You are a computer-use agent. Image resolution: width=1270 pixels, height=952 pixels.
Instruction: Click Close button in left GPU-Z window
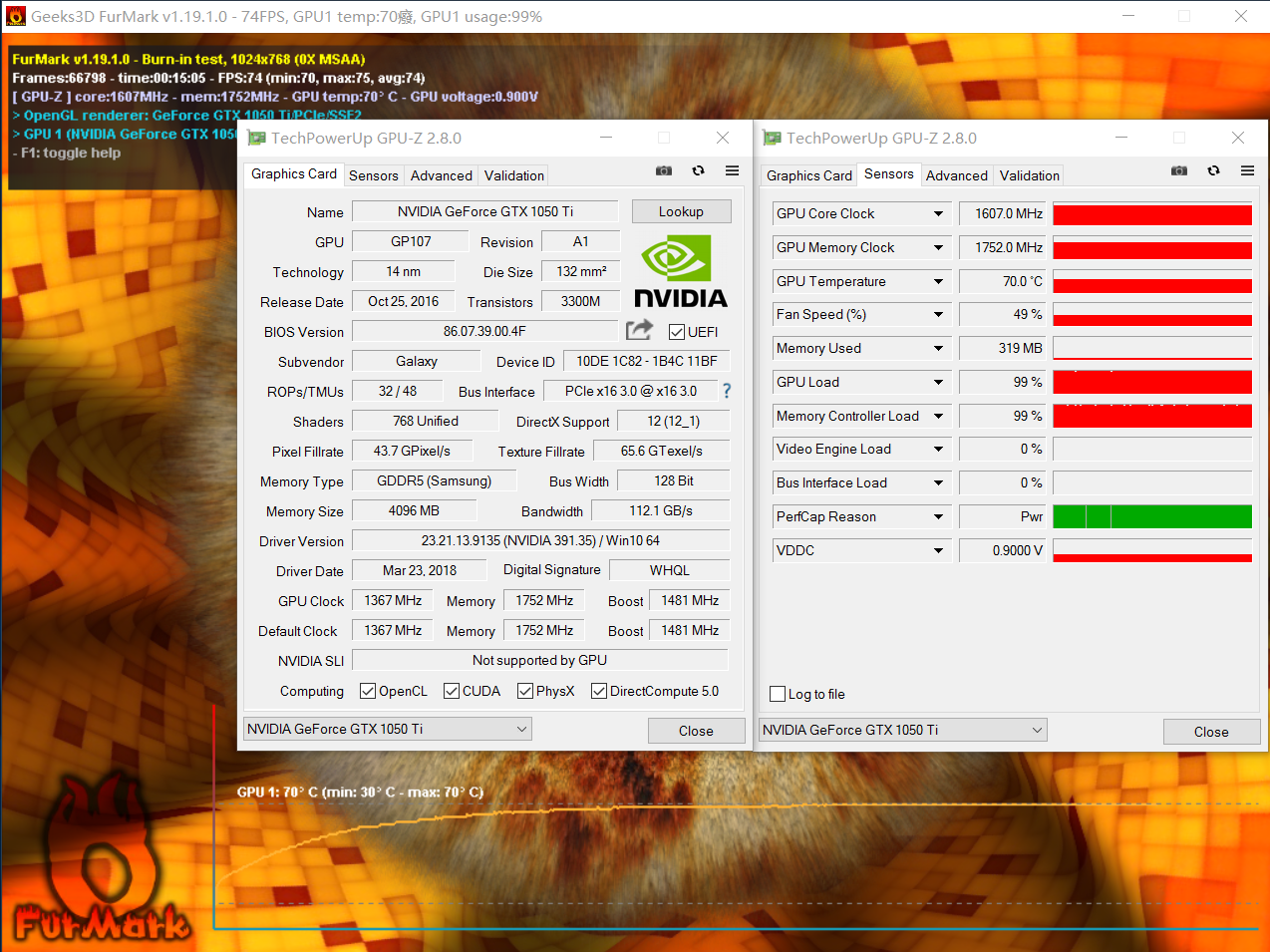click(696, 731)
